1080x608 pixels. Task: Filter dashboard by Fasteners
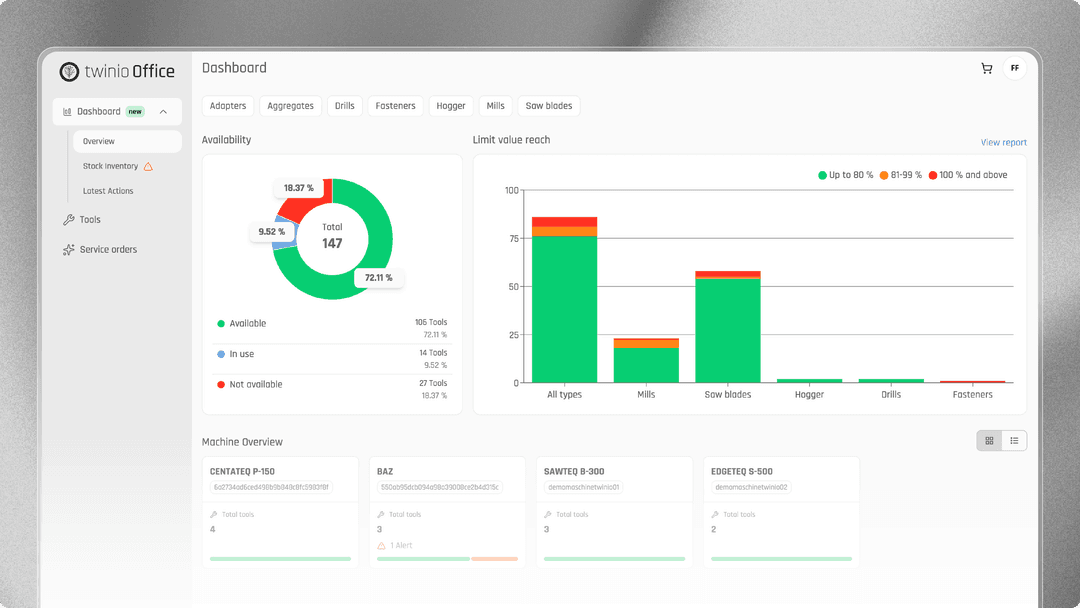pos(395,106)
